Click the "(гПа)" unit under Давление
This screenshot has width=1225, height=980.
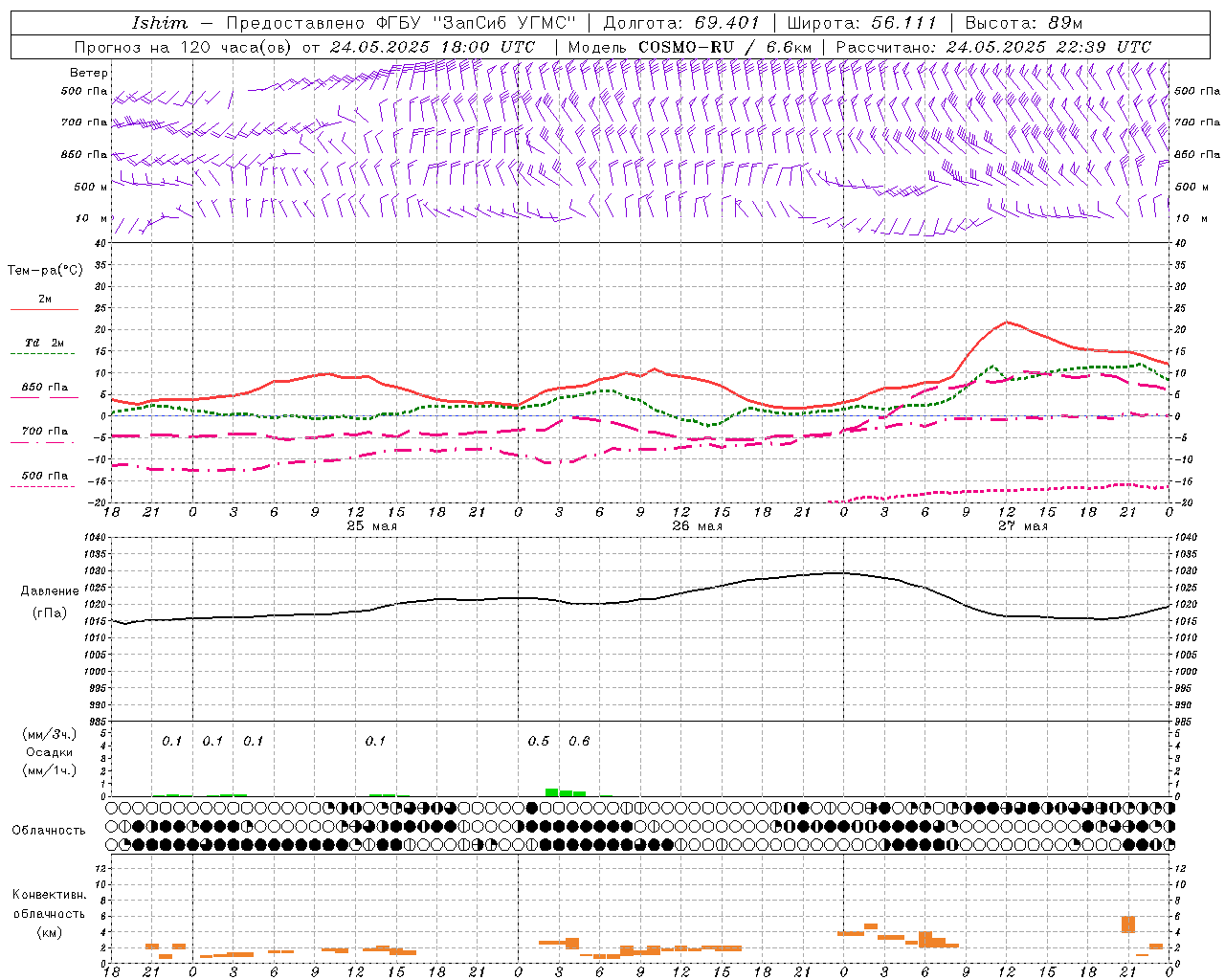coord(50,613)
